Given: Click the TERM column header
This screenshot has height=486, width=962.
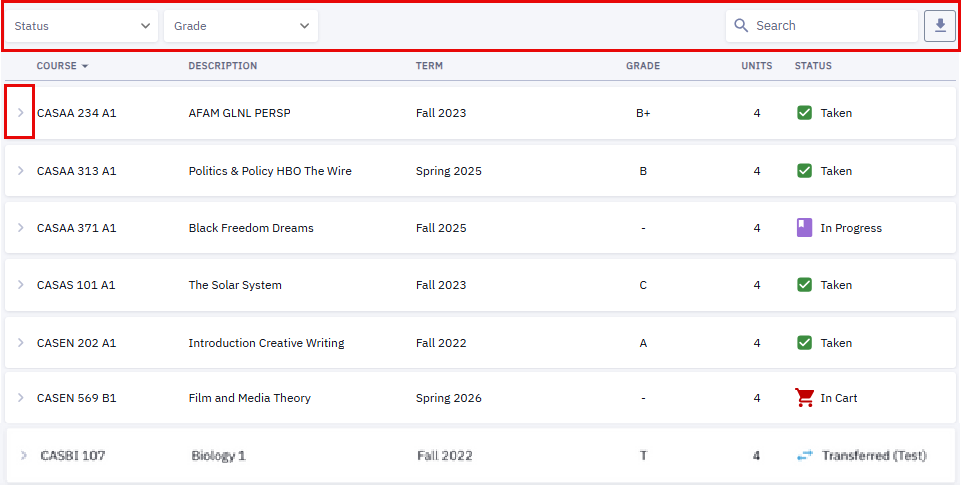Looking at the screenshot, I should [429, 66].
